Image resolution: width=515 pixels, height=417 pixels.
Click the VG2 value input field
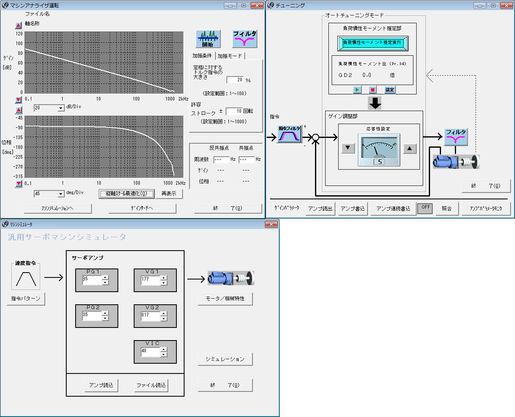150,316
